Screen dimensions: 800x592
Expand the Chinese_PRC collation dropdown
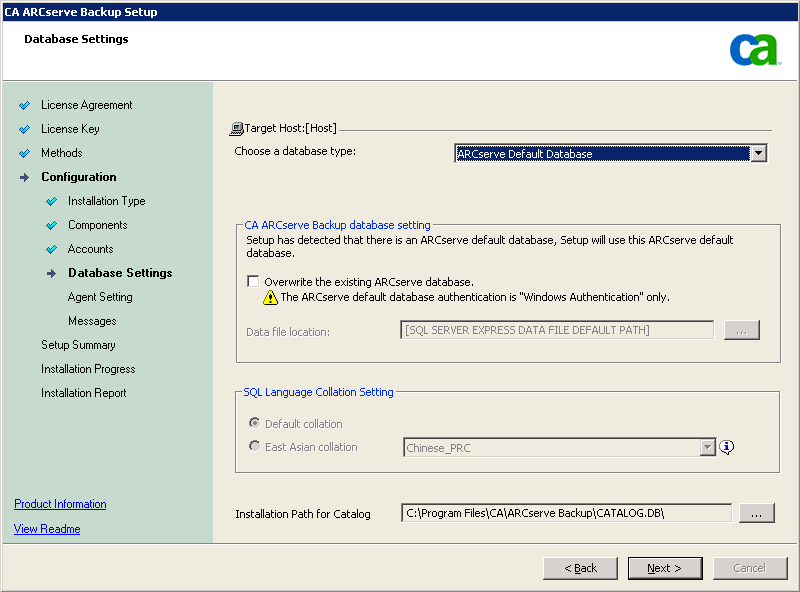tap(707, 448)
